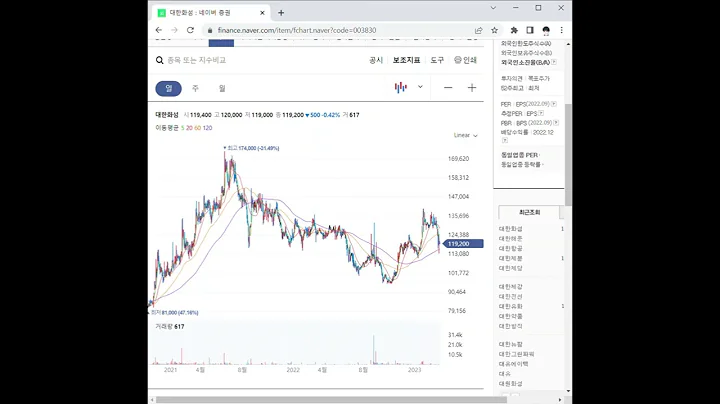Image resolution: width=720 pixels, height=404 pixels.
Task: Open 대한제강 in the recent list
Action: point(511,287)
